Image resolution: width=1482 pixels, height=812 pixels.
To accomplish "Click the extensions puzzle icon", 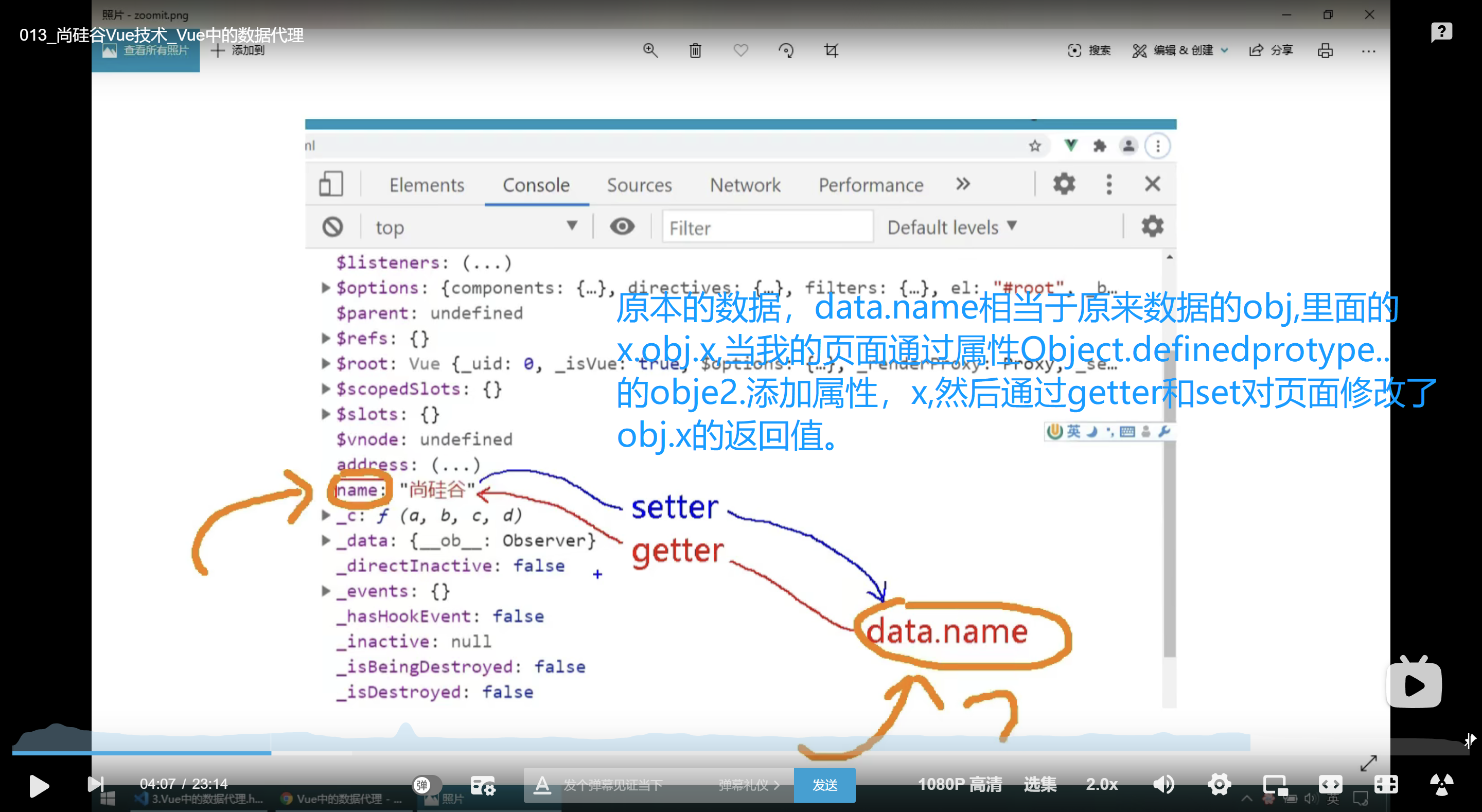I will [1100, 146].
